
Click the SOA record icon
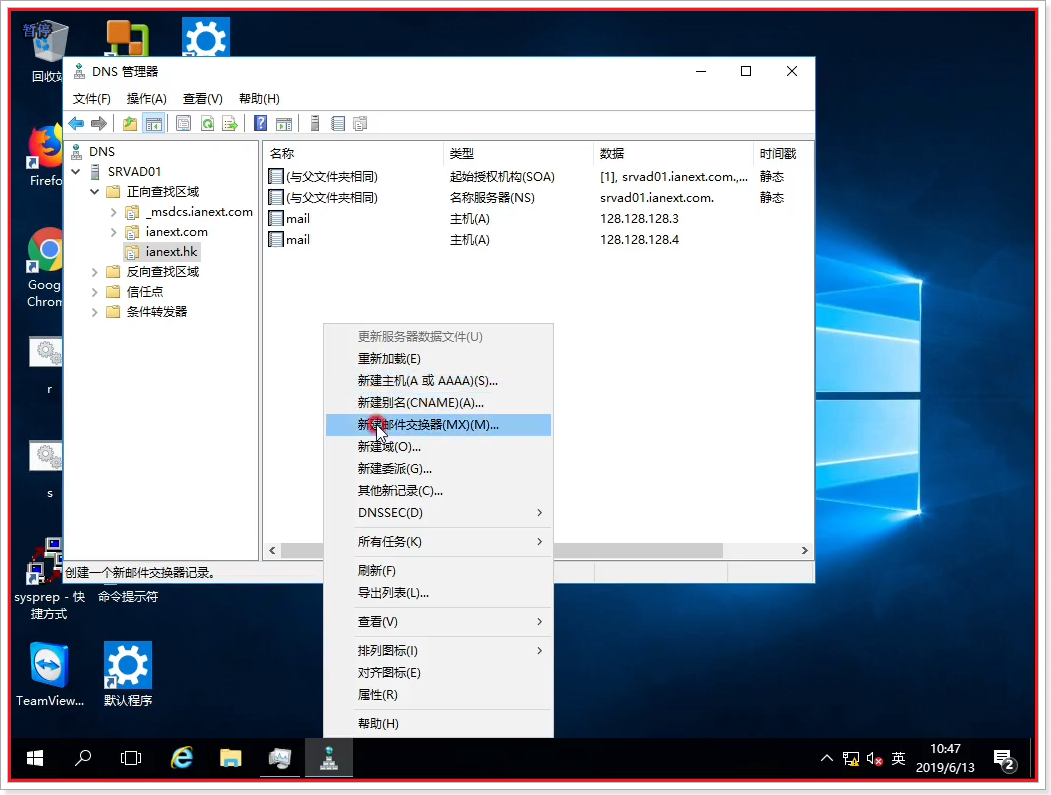pyautogui.click(x=275, y=176)
